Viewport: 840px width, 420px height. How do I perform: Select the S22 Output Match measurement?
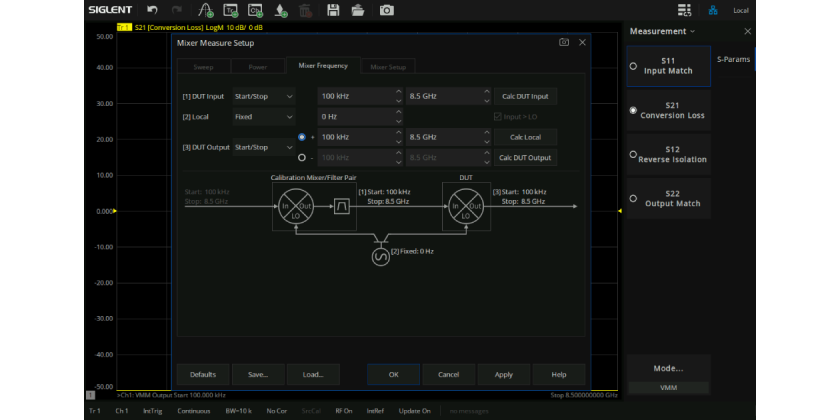tap(669, 199)
